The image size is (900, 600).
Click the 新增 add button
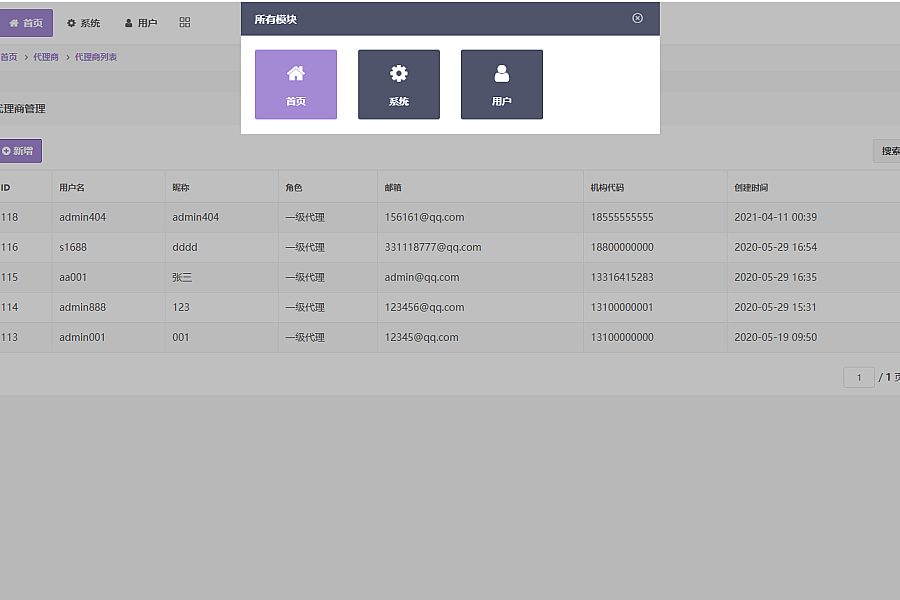20,151
